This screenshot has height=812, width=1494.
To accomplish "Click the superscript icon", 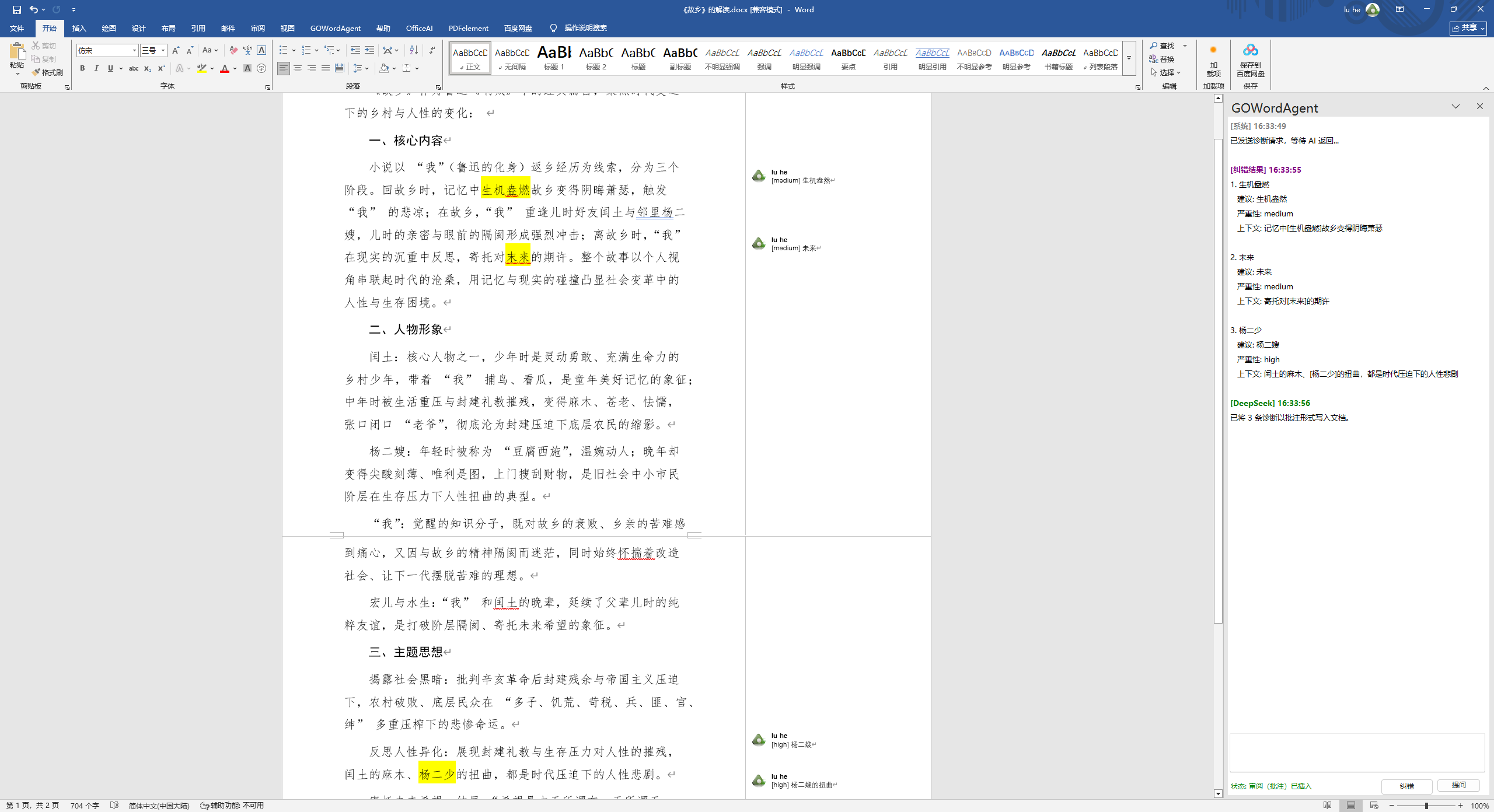I will 162,68.
